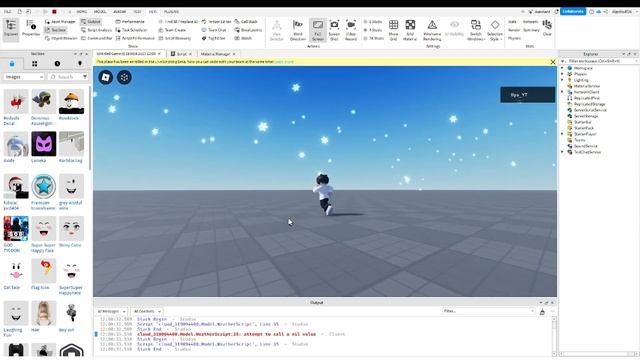Open the HOME ribbon tab

82,12
